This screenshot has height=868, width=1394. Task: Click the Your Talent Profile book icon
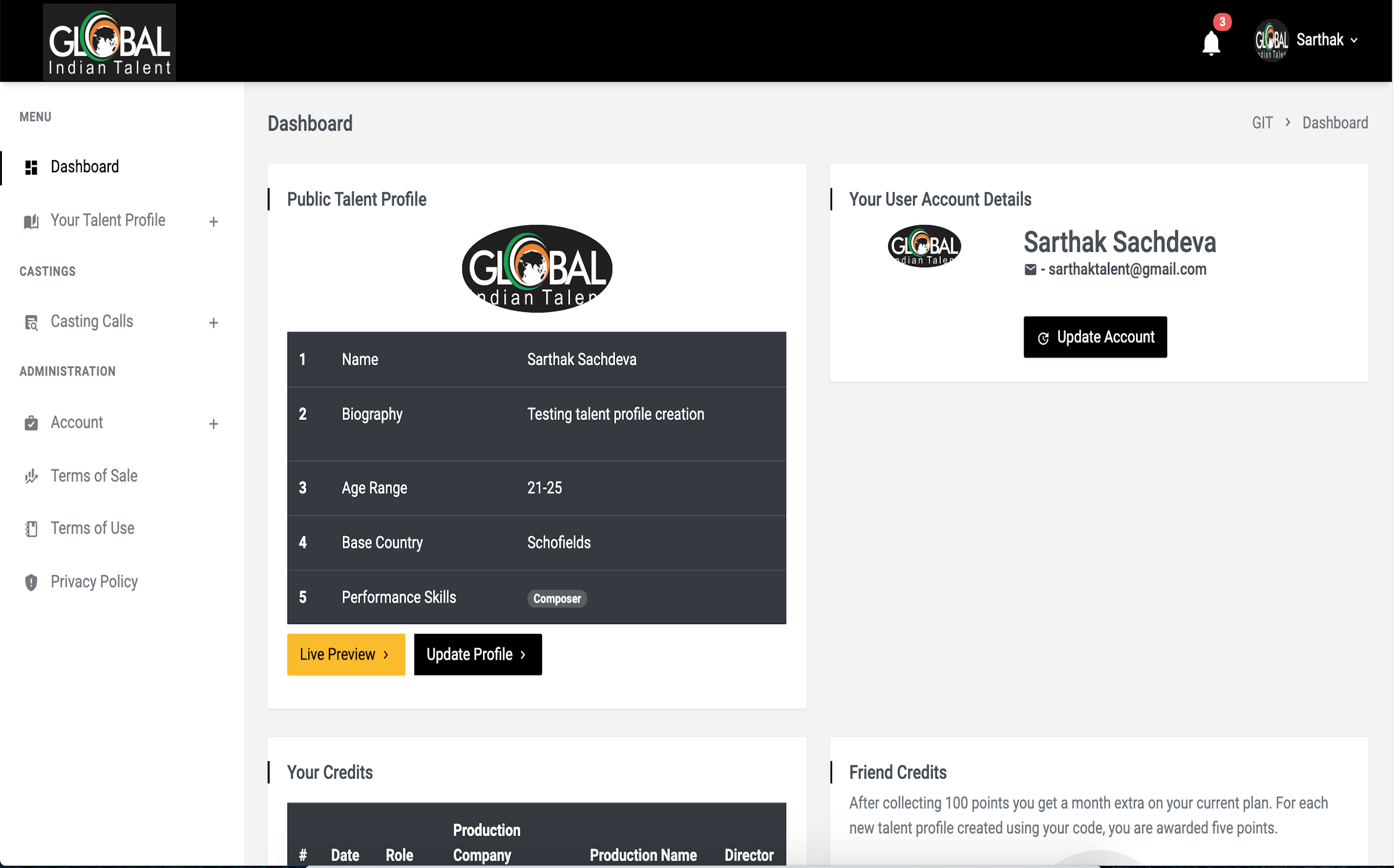[x=31, y=221]
